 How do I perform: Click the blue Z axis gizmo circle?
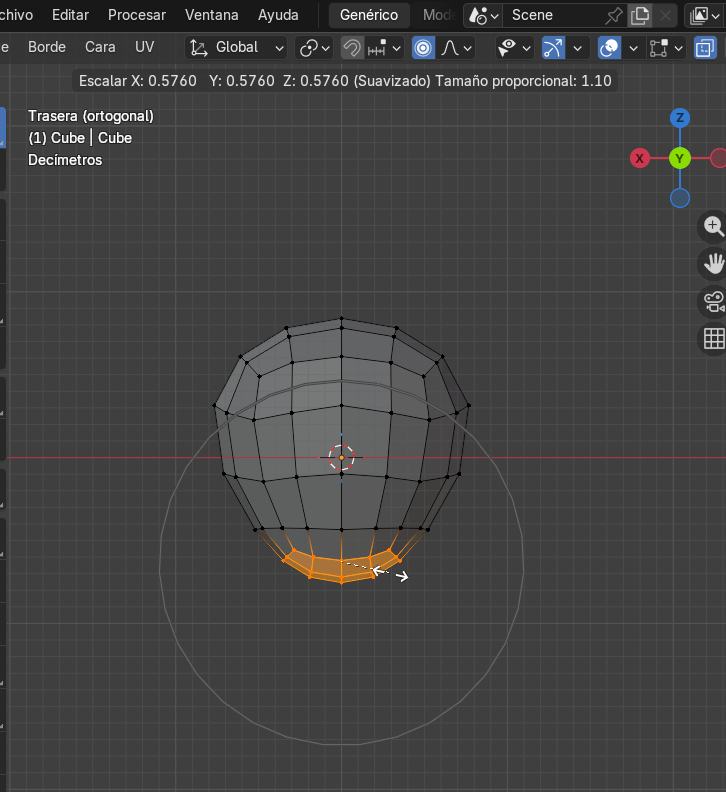pyautogui.click(x=680, y=118)
